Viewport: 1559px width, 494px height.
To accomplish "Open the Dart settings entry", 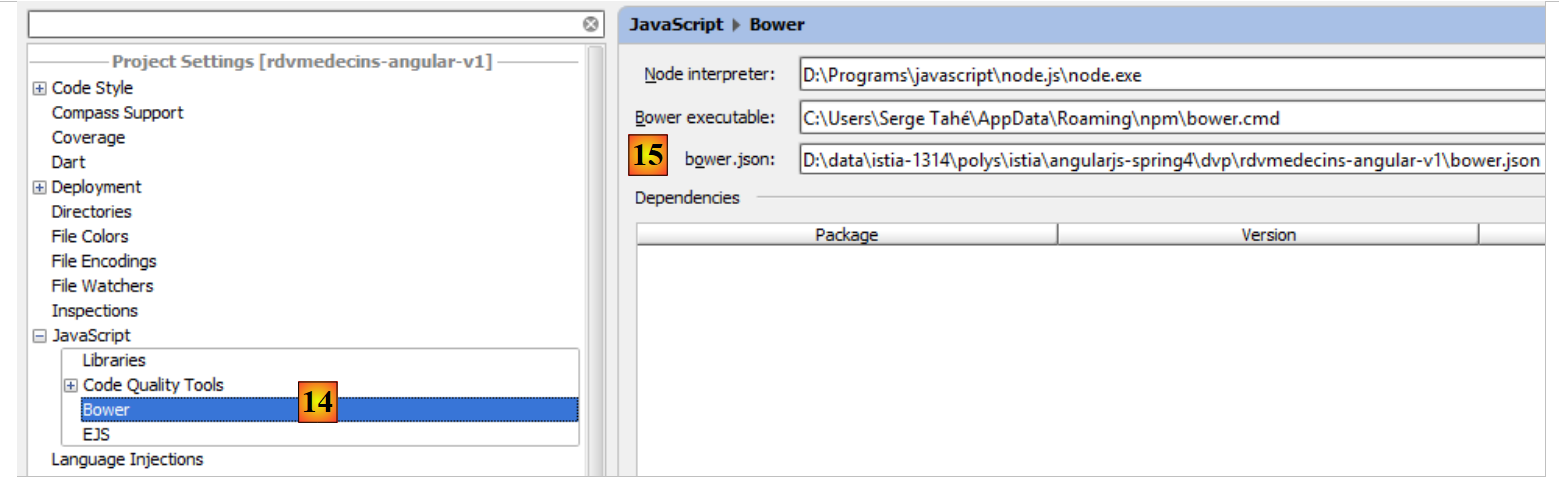I will [68, 162].
